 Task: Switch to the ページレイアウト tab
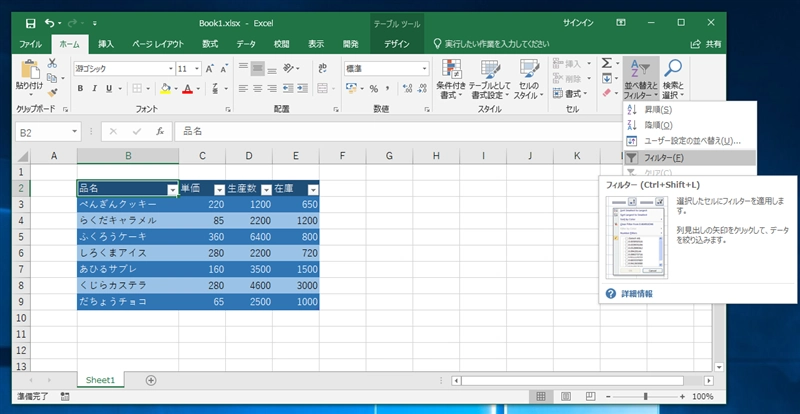tap(158, 44)
